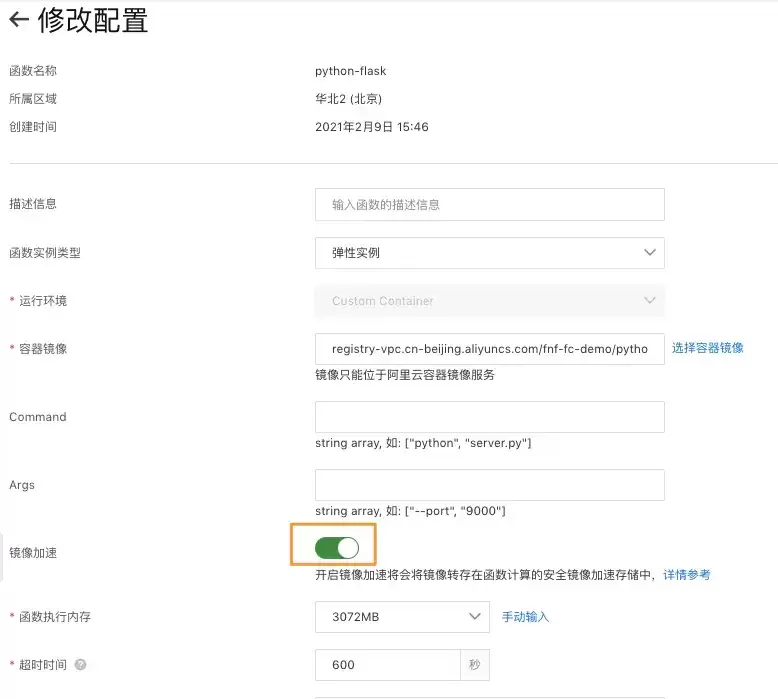Click the 秒 unit label
The image size is (778, 699).
(x=475, y=665)
